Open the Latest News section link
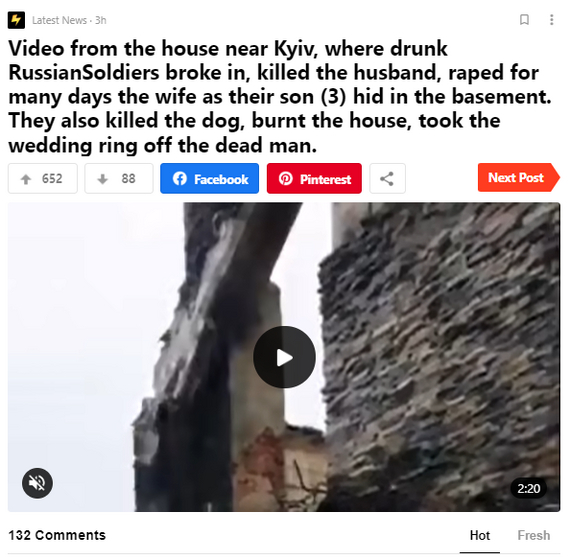The height and width of the screenshot is (559, 570). point(60,20)
